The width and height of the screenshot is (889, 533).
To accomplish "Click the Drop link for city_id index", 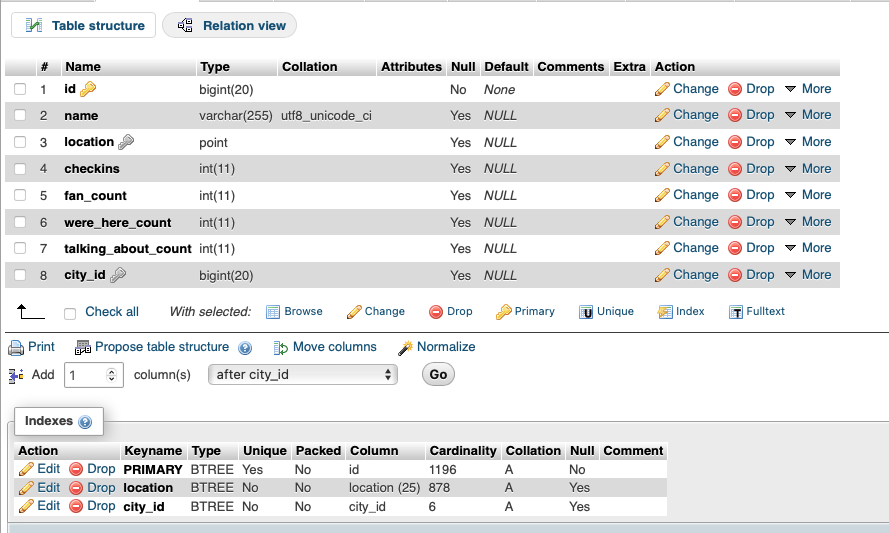I will click(x=101, y=506).
